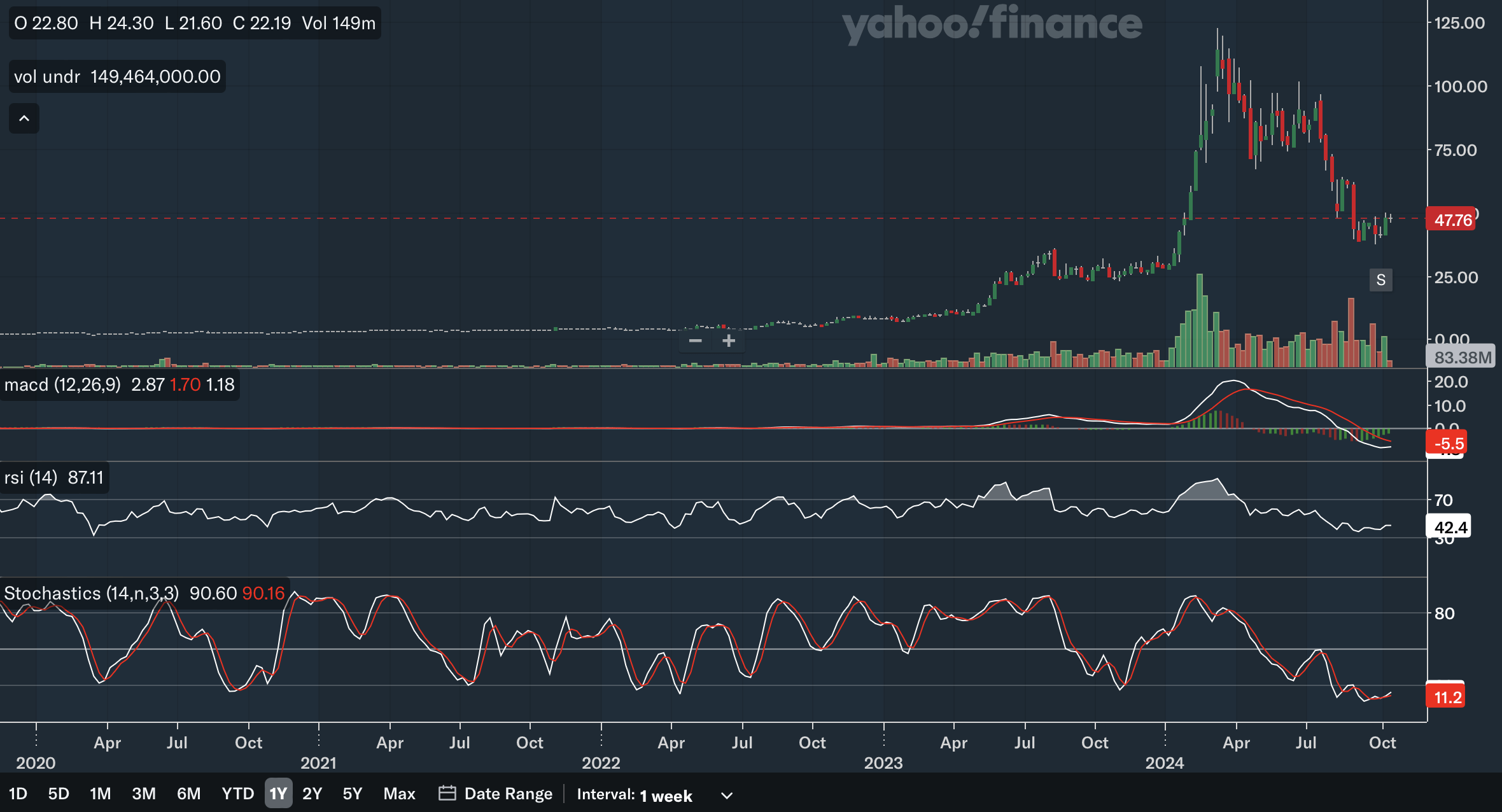Switch to the YTD timeframe tab

click(237, 794)
